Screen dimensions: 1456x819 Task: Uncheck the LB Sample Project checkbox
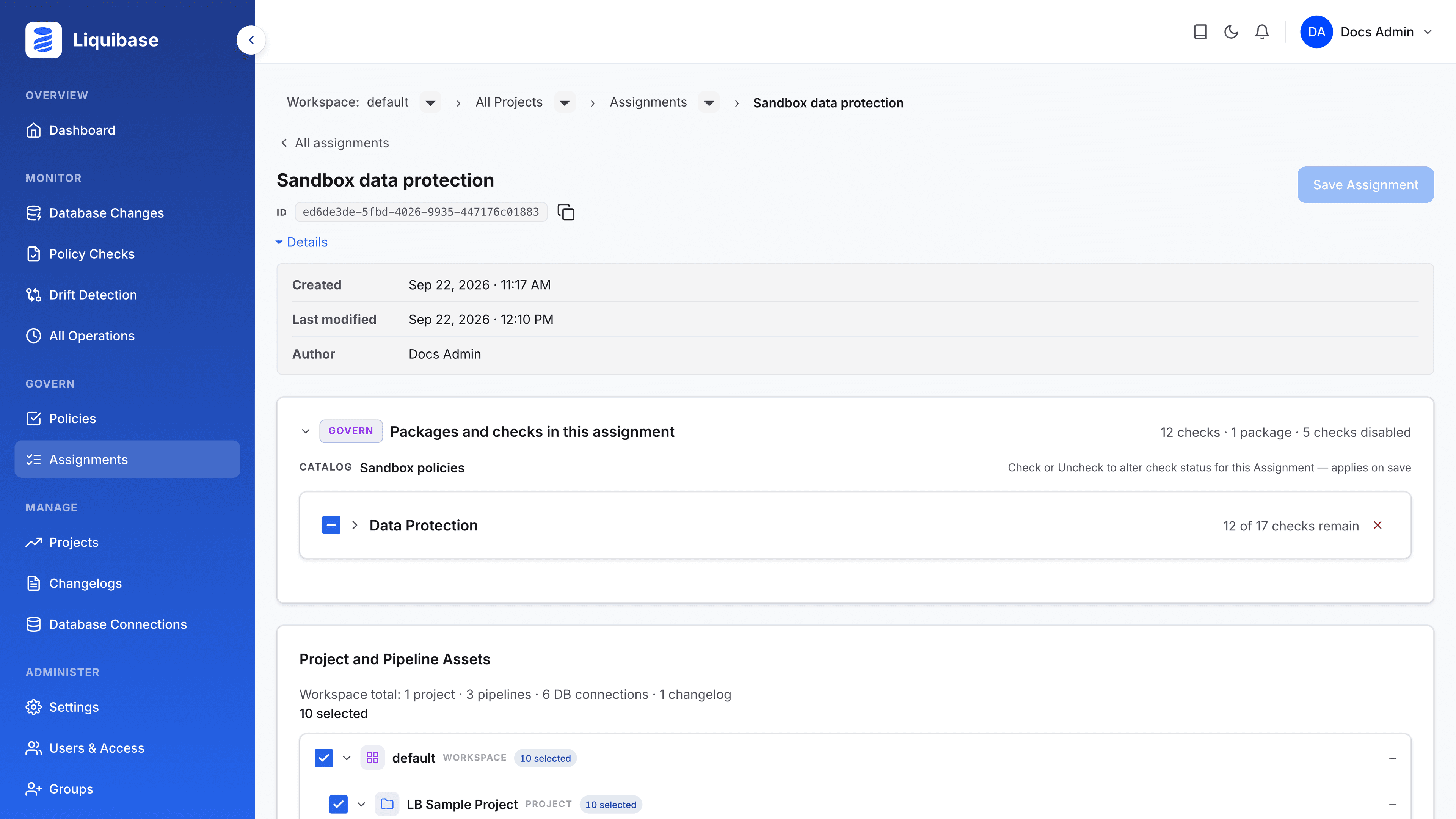click(x=339, y=804)
